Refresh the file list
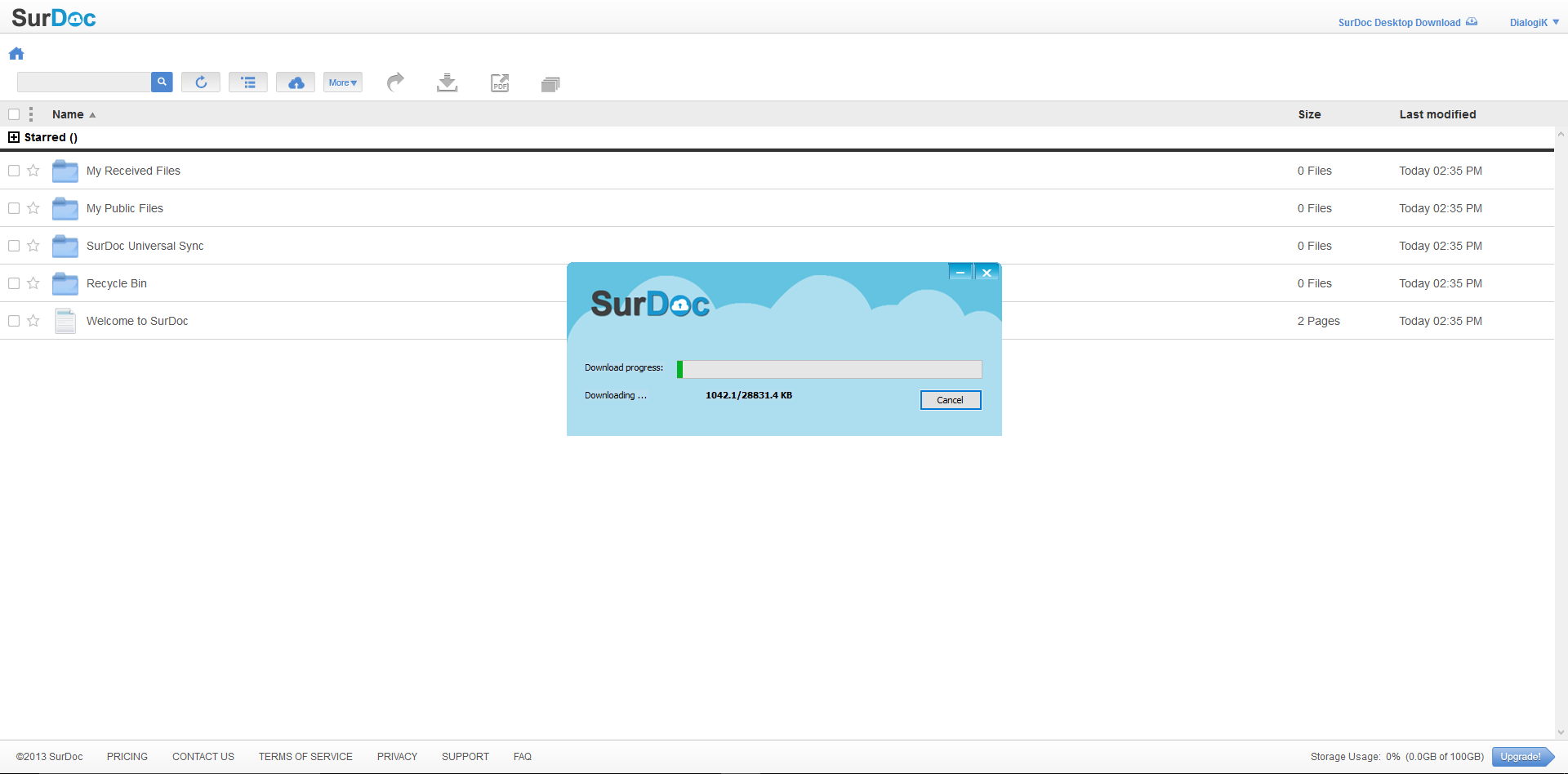 pos(201,82)
